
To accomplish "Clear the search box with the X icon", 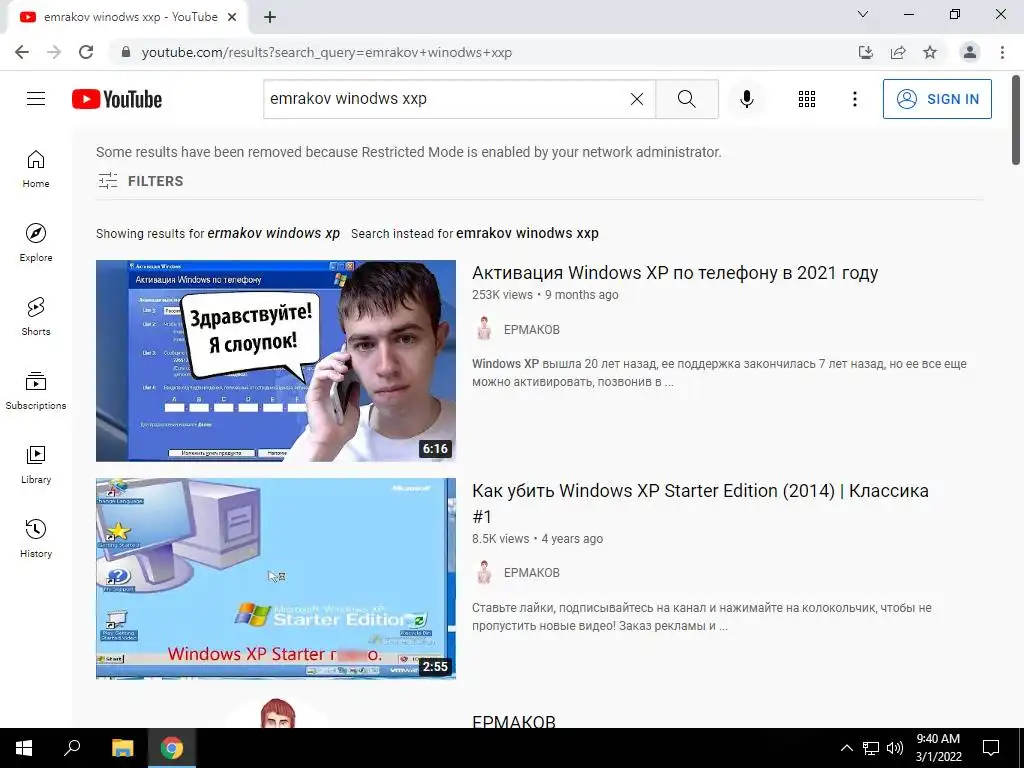I will 637,99.
